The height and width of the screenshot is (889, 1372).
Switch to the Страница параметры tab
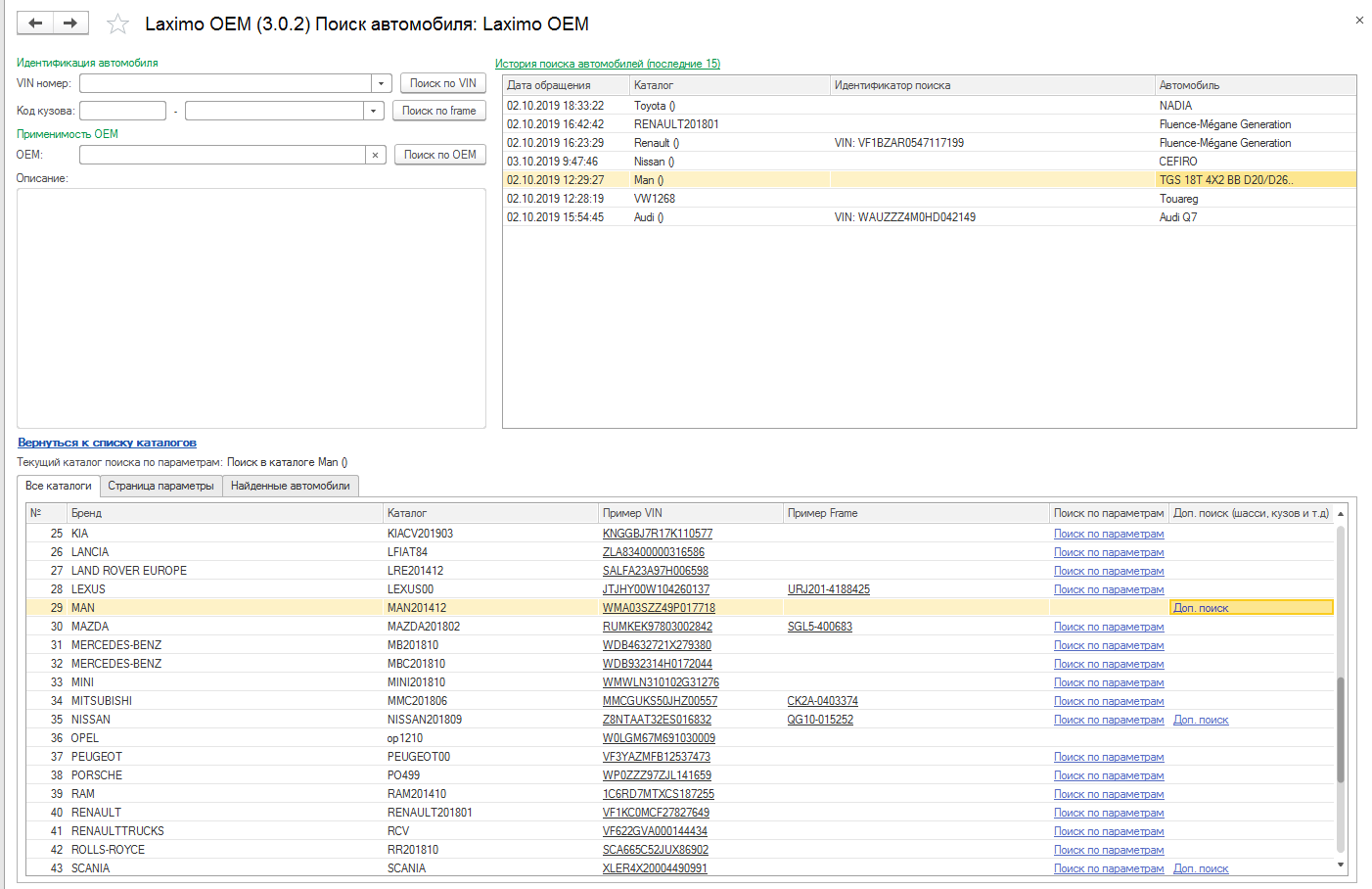click(160, 486)
